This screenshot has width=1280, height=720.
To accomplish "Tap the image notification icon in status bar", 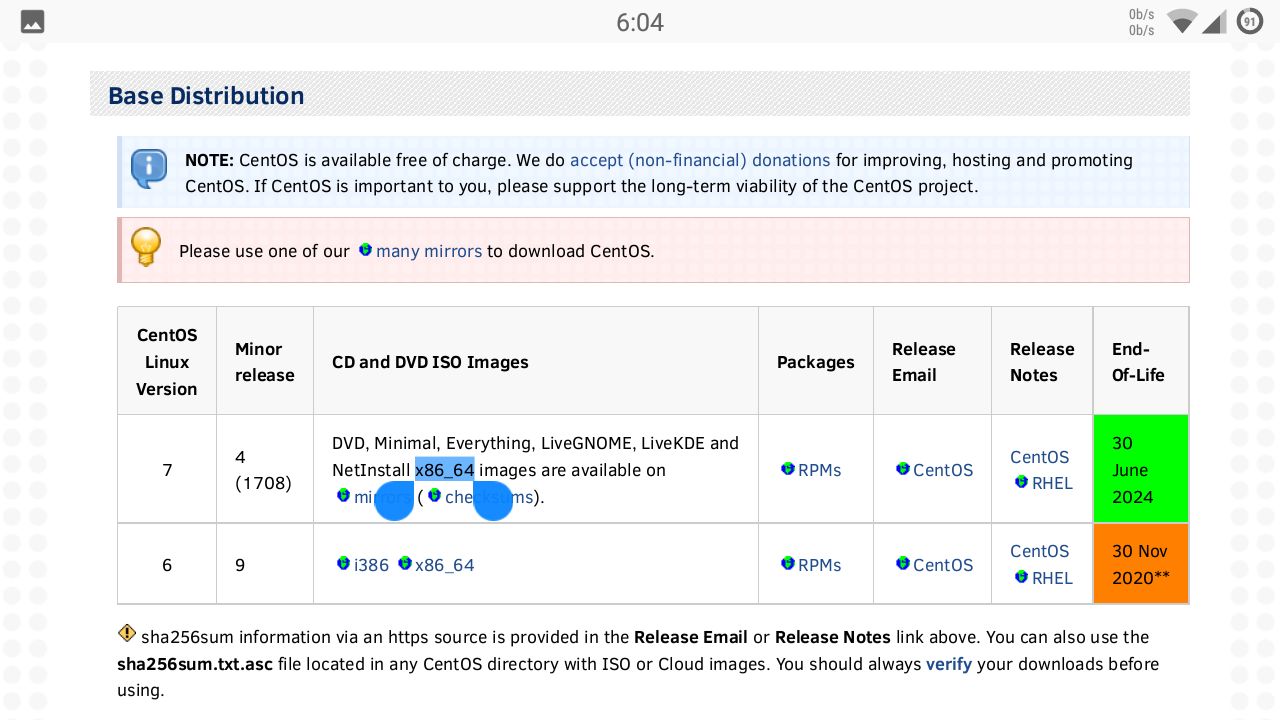I will click(32, 21).
